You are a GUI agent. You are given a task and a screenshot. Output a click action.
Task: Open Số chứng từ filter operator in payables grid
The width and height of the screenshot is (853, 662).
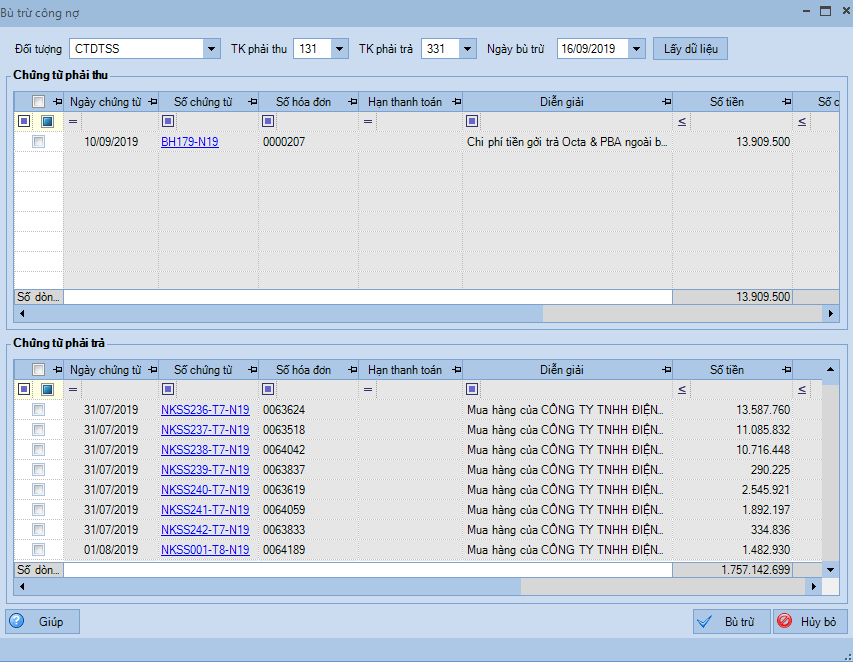[168, 389]
